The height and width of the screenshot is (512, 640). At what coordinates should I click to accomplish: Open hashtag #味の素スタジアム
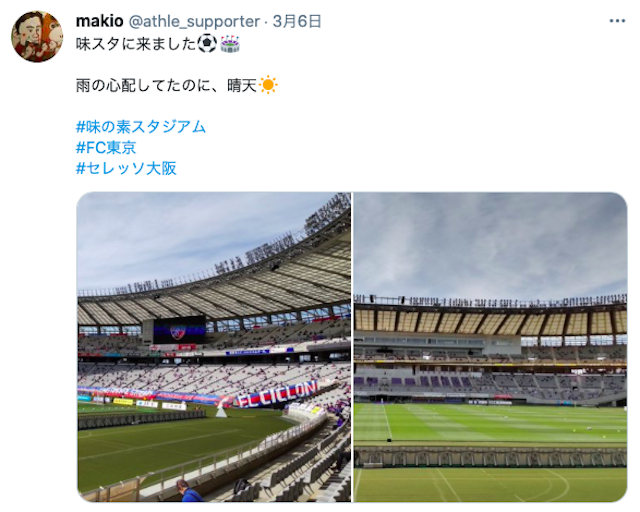tap(141, 127)
